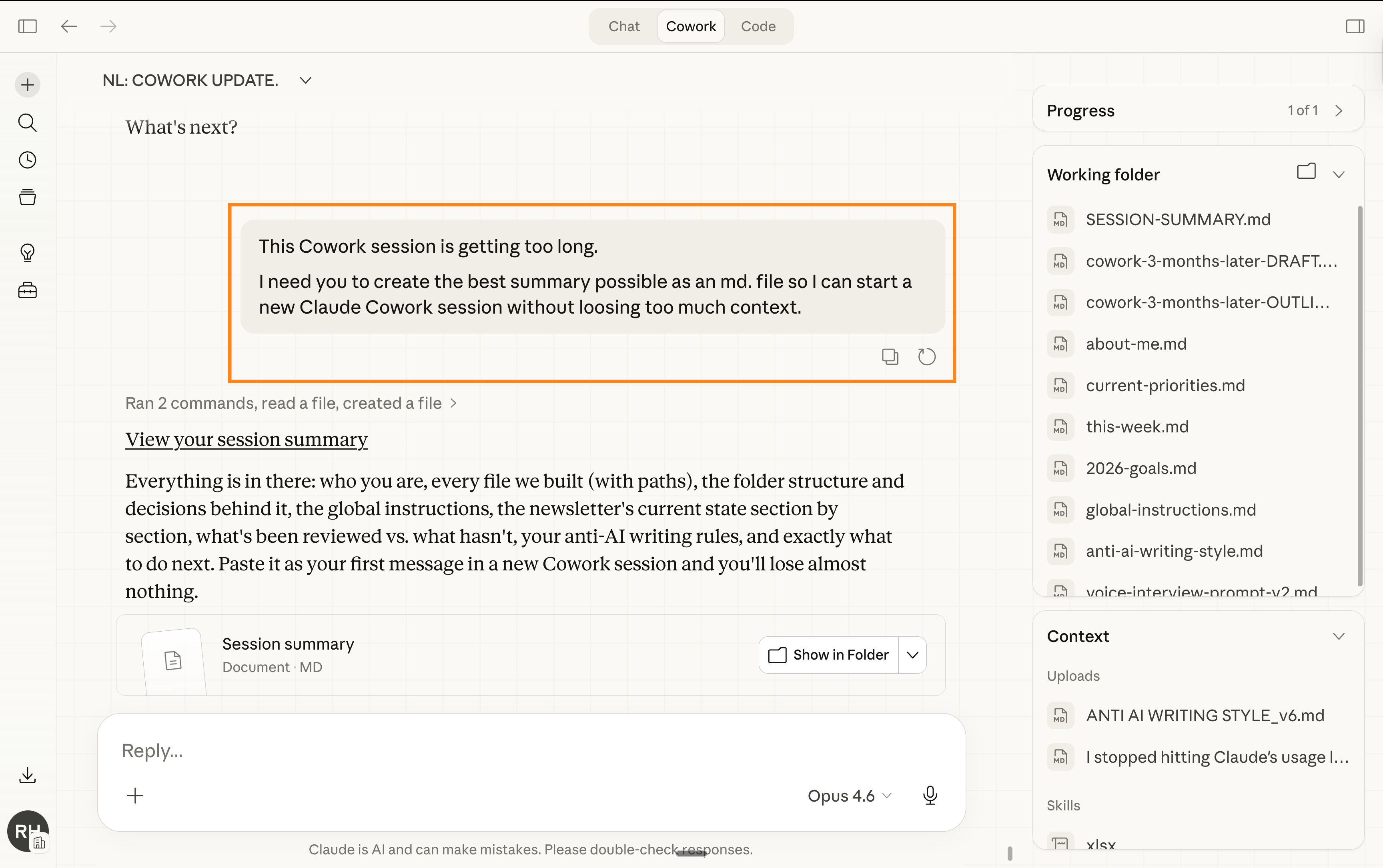Copy the user message with the copy icon
The width and height of the screenshot is (1383, 868).
click(x=890, y=356)
